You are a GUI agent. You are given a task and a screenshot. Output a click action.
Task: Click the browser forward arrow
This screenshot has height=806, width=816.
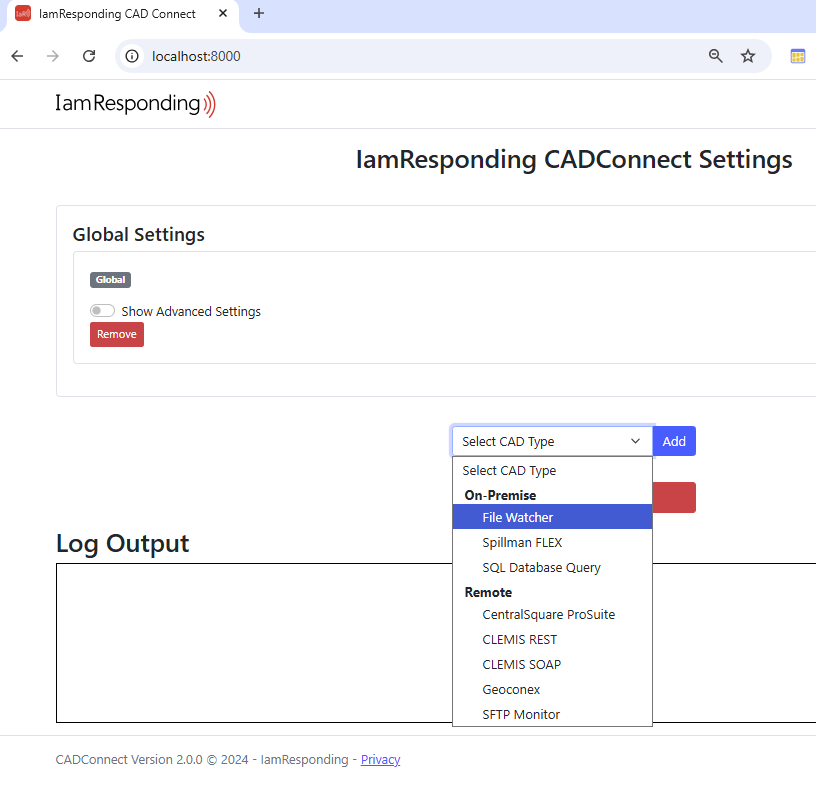[52, 56]
